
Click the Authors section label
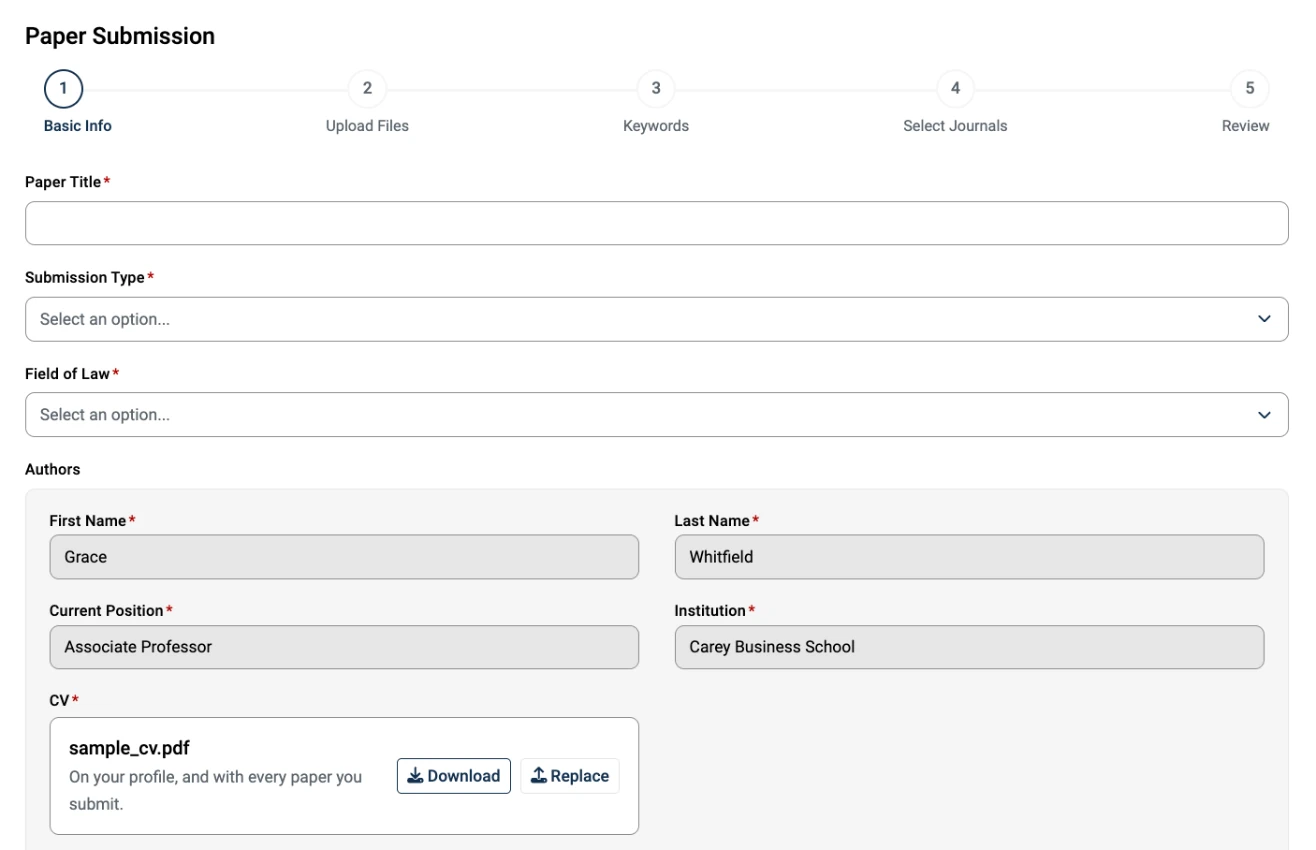point(53,469)
